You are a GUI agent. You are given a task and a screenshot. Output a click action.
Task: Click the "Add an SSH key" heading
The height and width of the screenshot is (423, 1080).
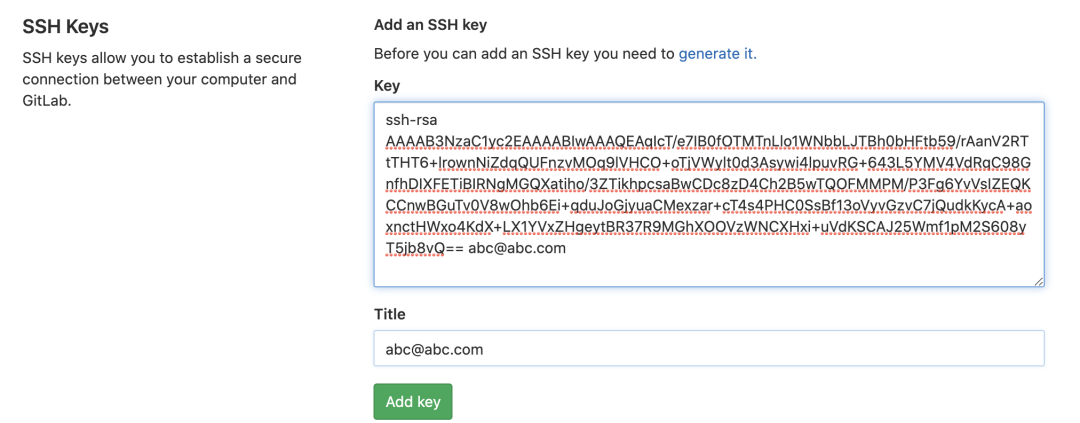pos(430,25)
